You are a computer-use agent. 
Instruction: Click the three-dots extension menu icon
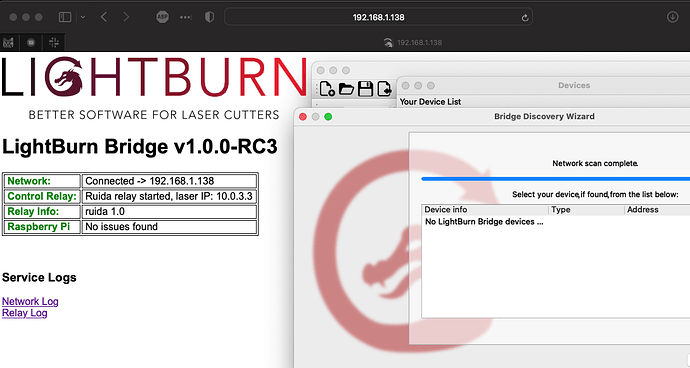pyautogui.click(x=186, y=17)
